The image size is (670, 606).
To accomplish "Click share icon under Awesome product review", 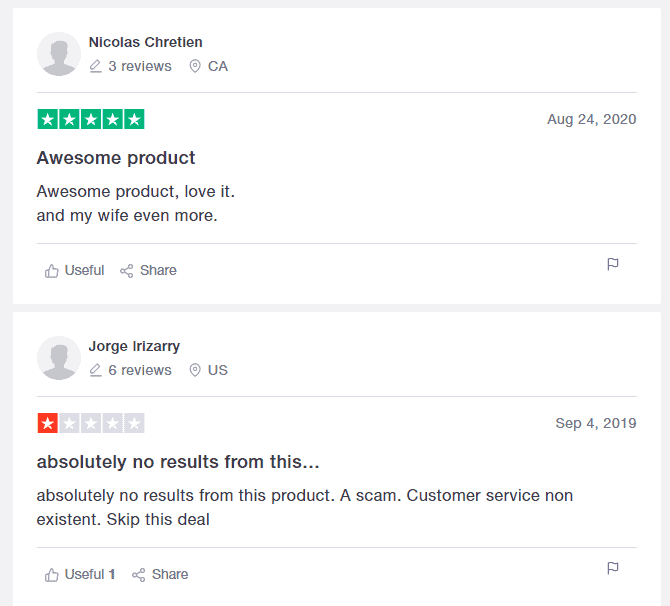I will click(126, 271).
